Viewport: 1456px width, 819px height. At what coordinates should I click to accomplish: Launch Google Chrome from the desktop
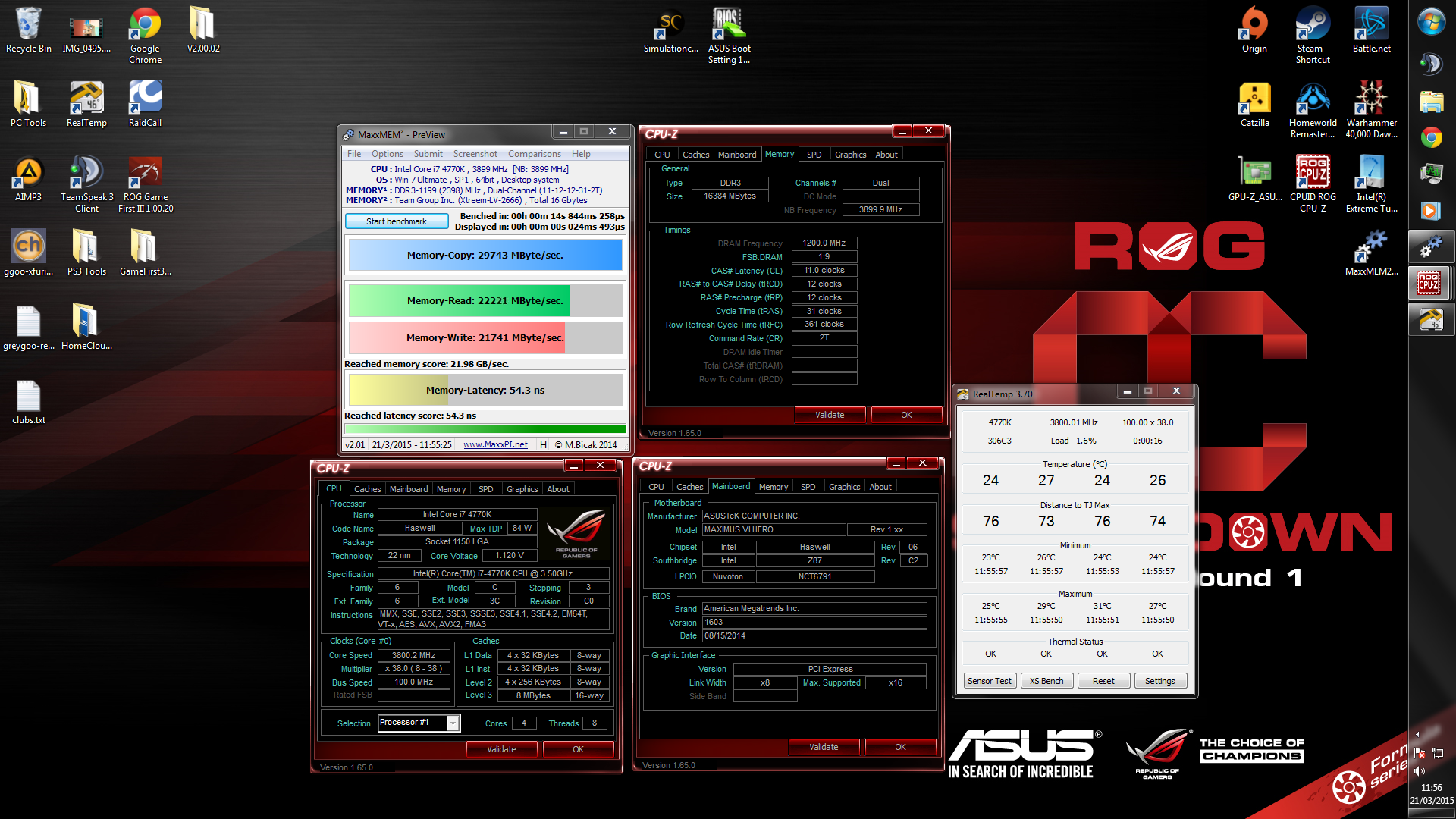[145, 36]
